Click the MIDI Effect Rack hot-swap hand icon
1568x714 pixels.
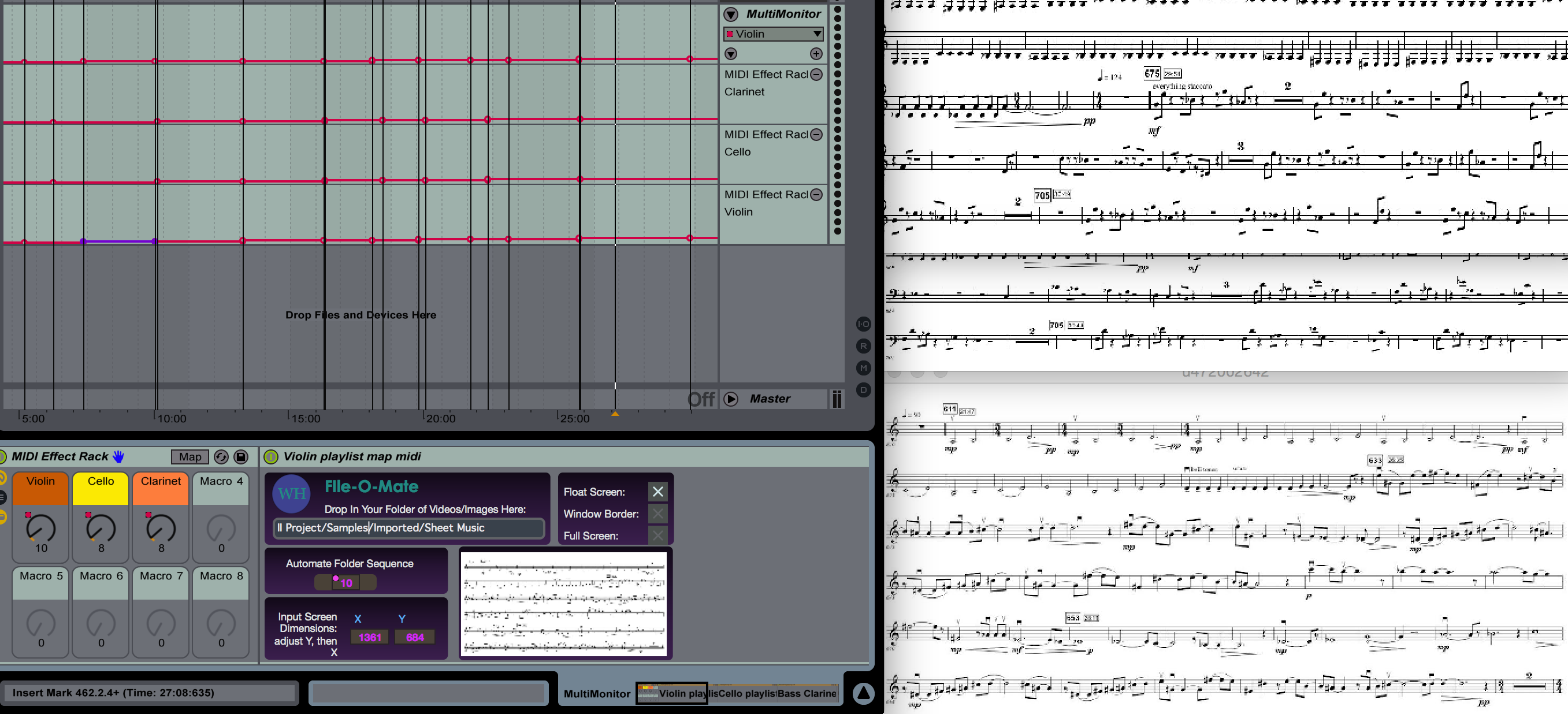[118, 456]
